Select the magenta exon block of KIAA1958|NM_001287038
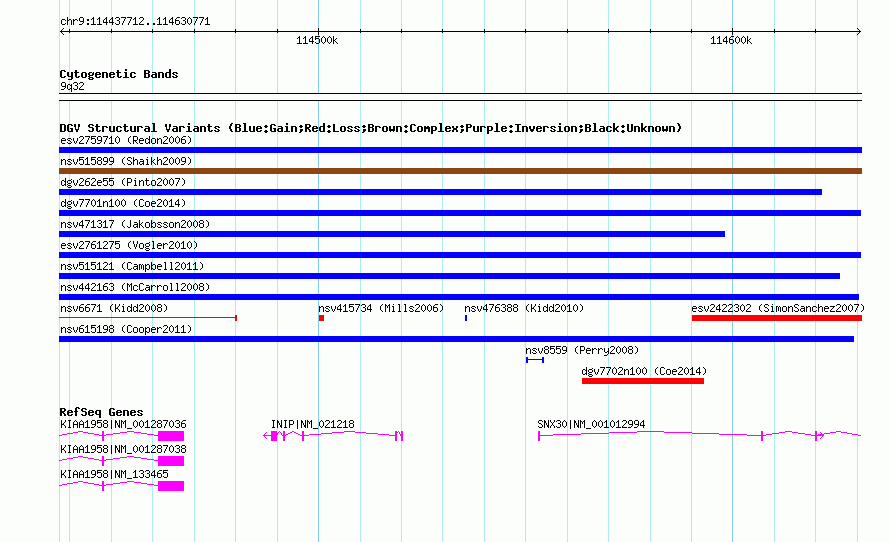Image resolution: width=890 pixels, height=542 pixels. point(171,461)
